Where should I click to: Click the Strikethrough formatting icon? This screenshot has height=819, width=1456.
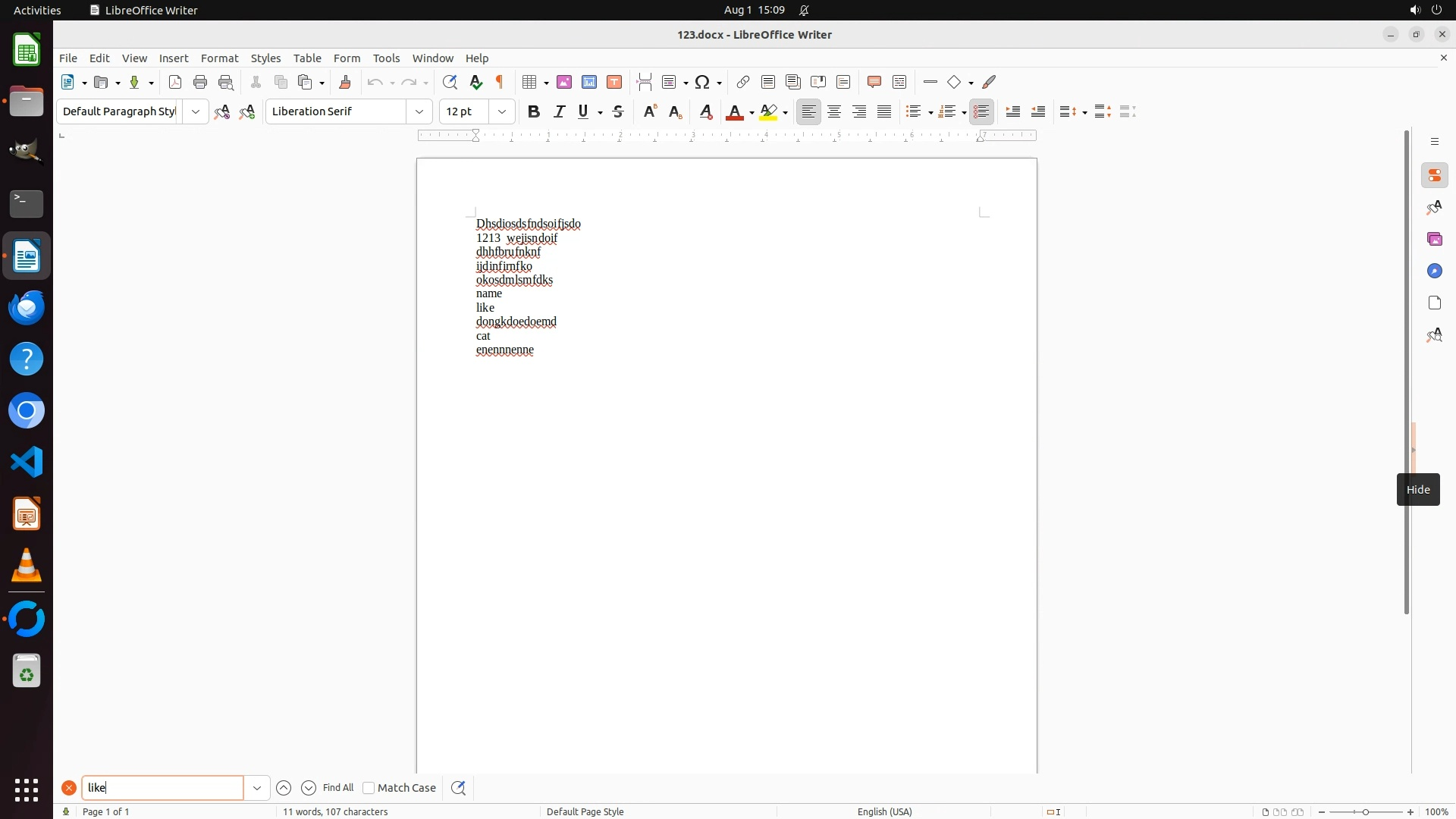coord(618,111)
